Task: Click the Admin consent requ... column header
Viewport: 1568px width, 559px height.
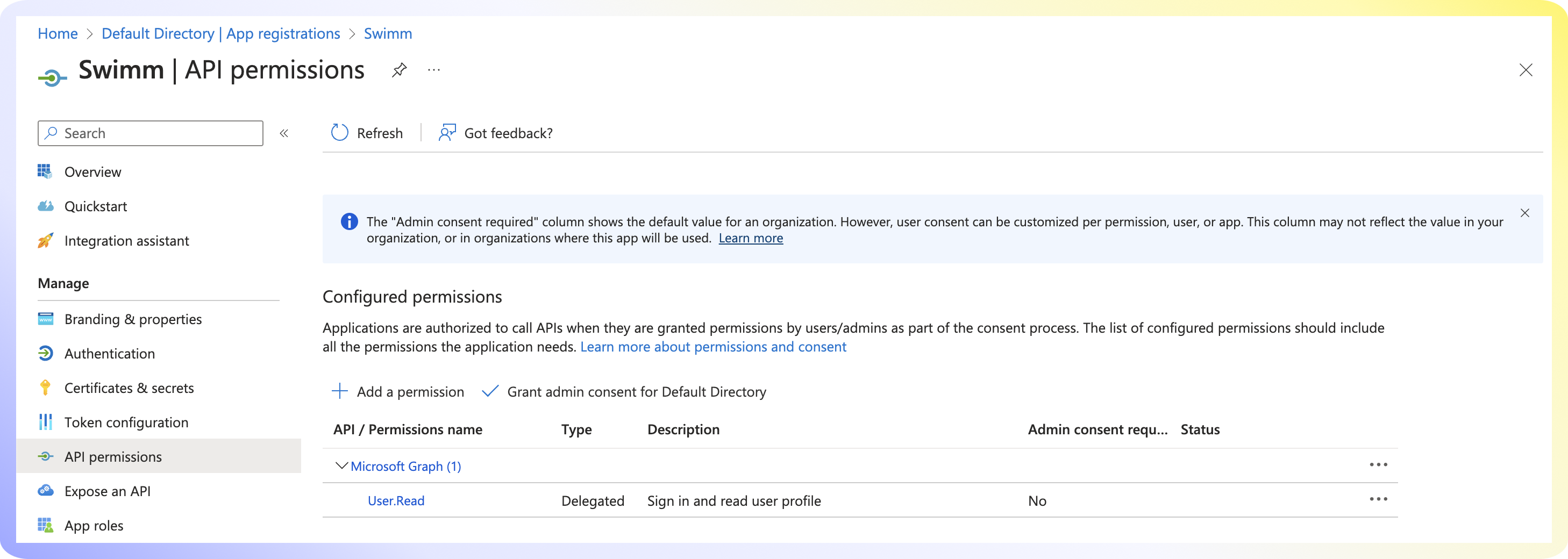Action: click(x=1097, y=429)
